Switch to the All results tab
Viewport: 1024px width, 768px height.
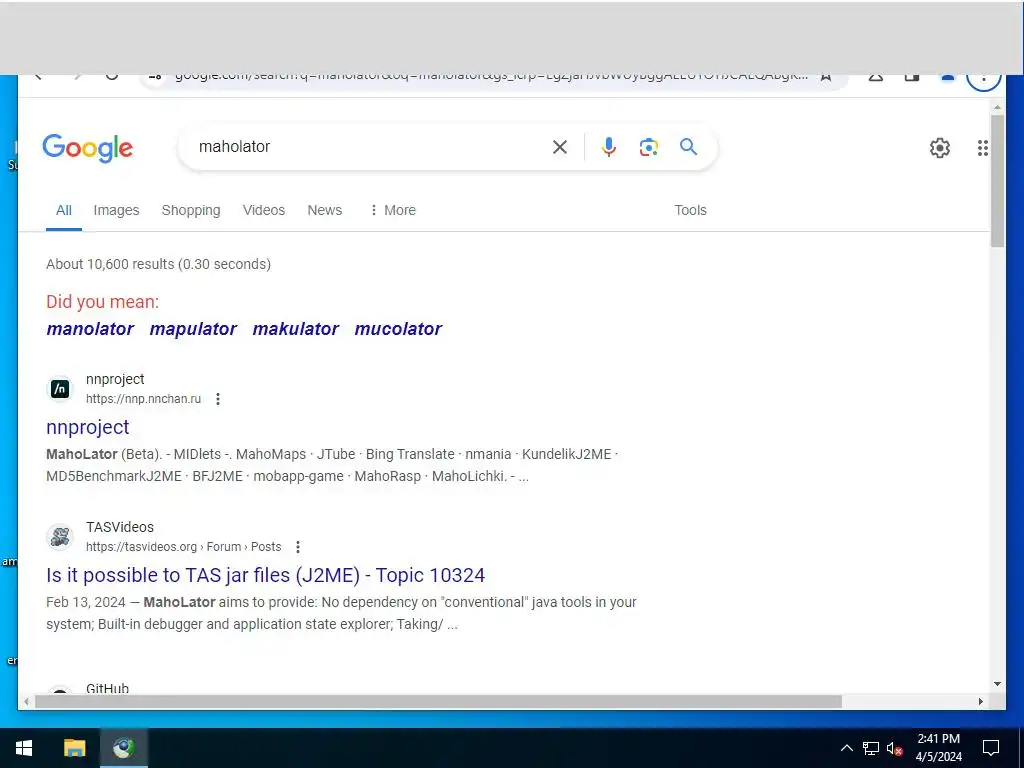pyautogui.click(x=64, y=210)
